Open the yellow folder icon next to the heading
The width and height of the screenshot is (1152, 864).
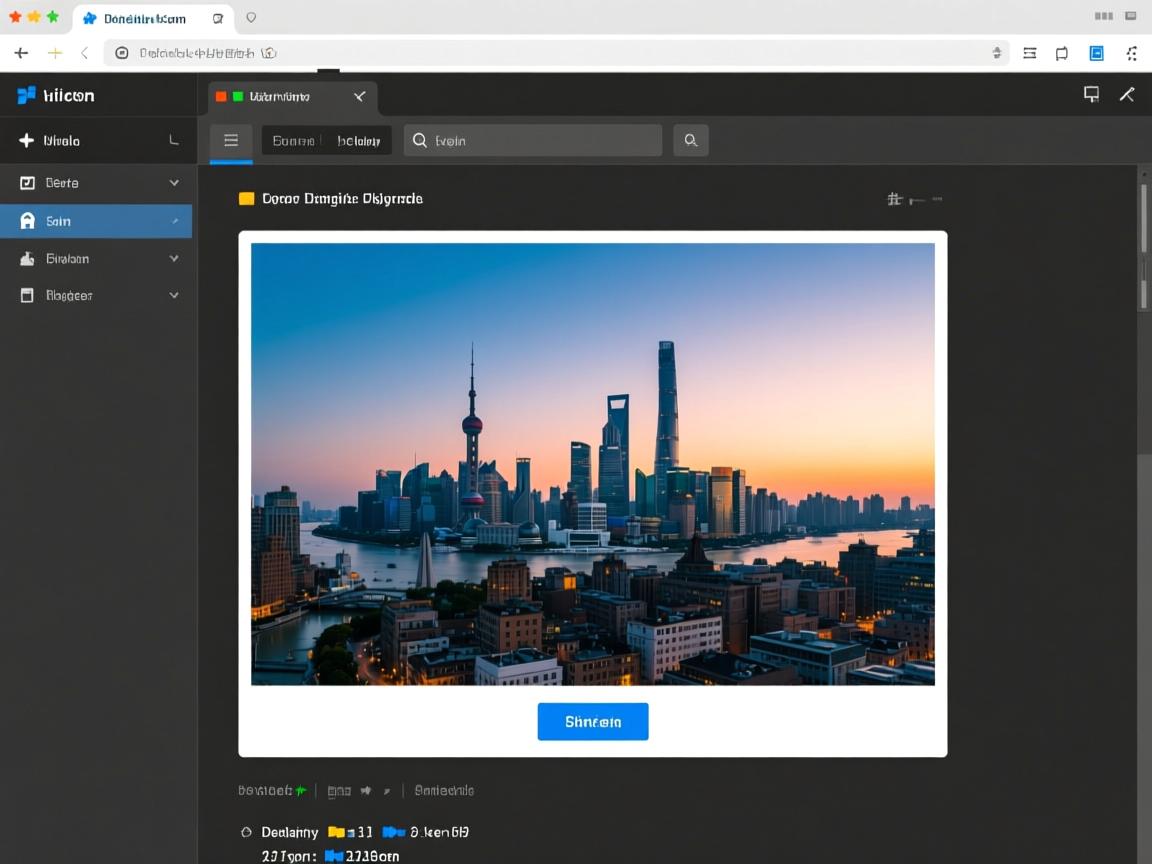tap(246, 198)
